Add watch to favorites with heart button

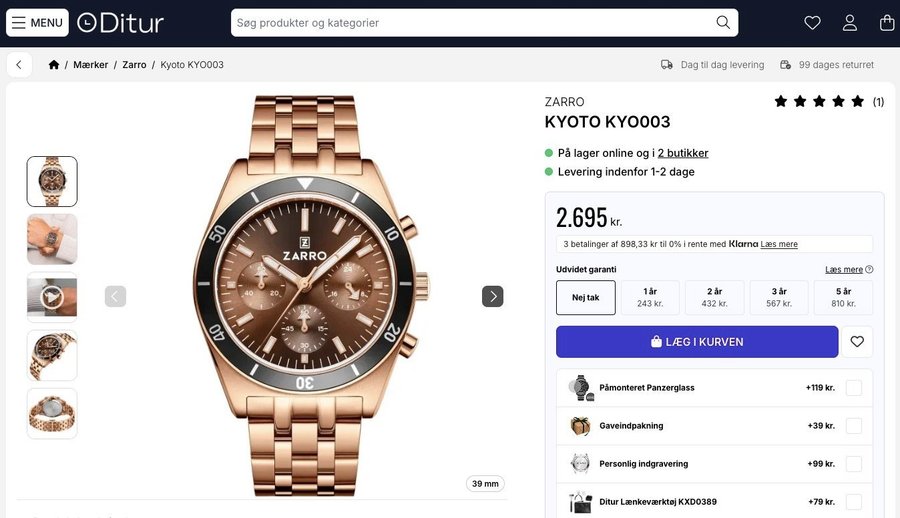coord(857,342)
